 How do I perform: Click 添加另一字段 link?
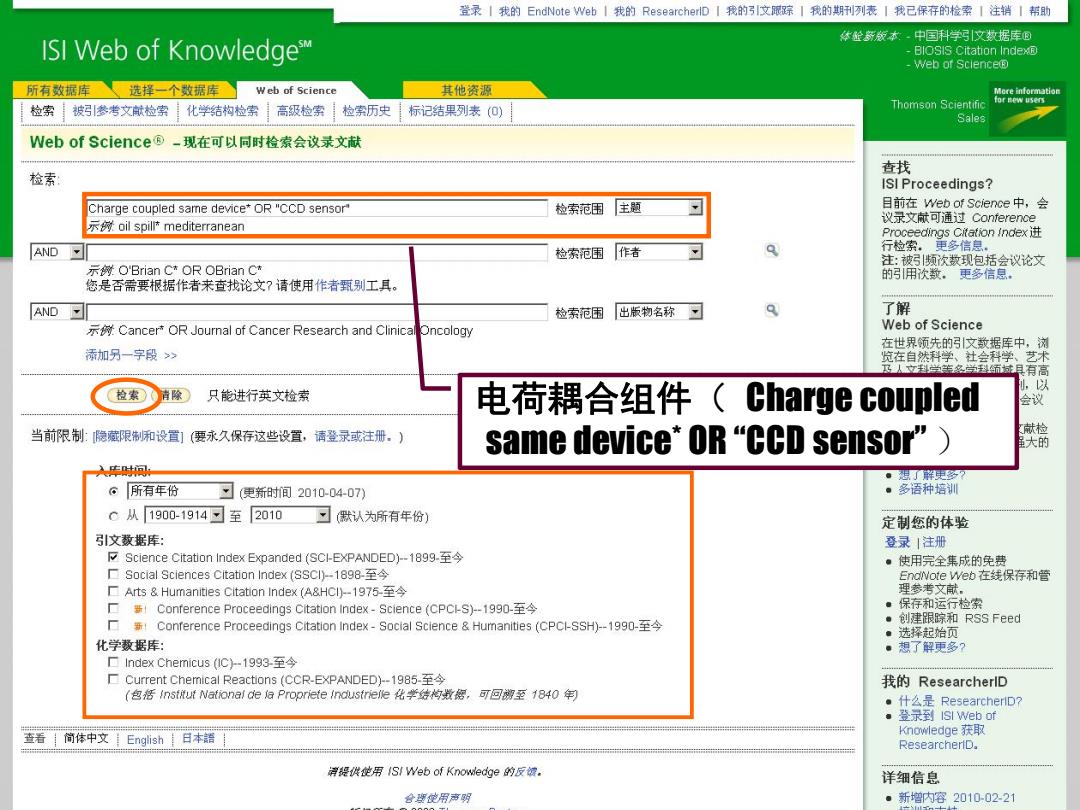[x=131, y=355]
